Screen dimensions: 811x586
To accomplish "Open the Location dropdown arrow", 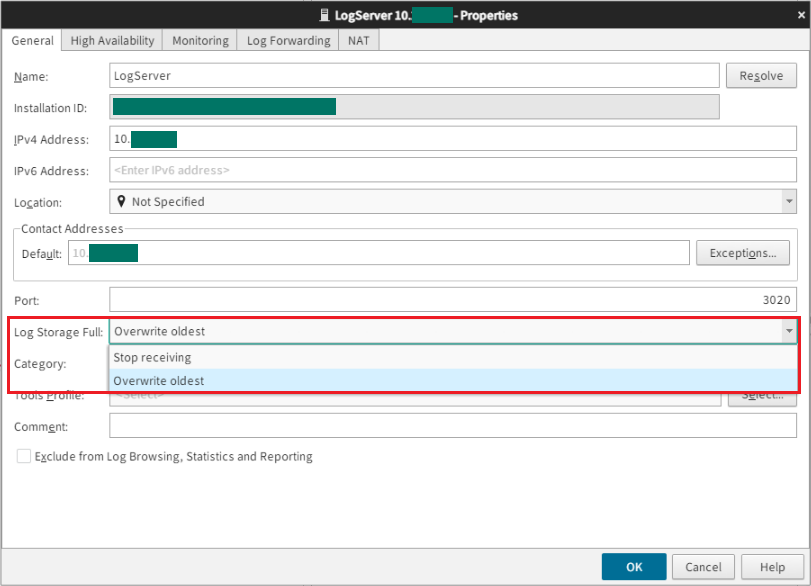I will click(788, 201).
